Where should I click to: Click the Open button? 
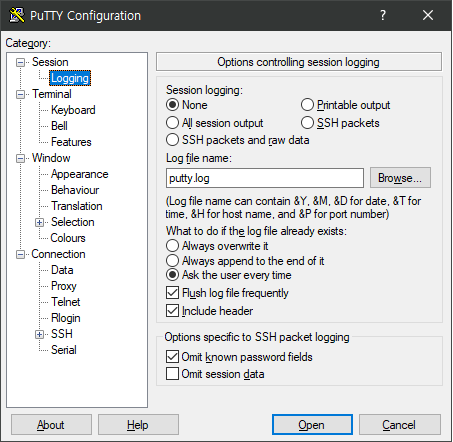tap(312, 425)
